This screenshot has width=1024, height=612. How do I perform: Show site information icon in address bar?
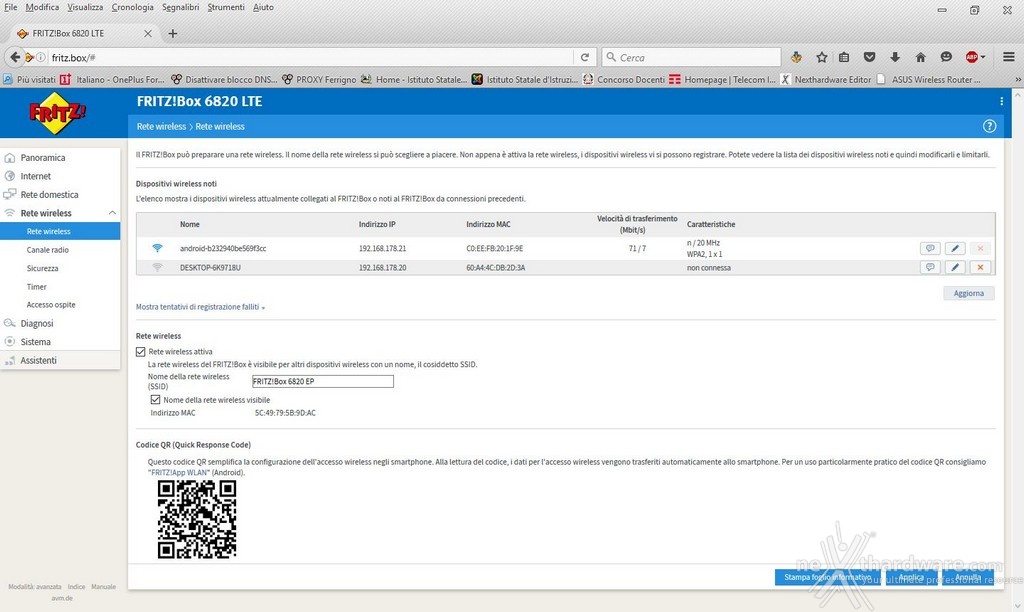click(x=40, y=57)
